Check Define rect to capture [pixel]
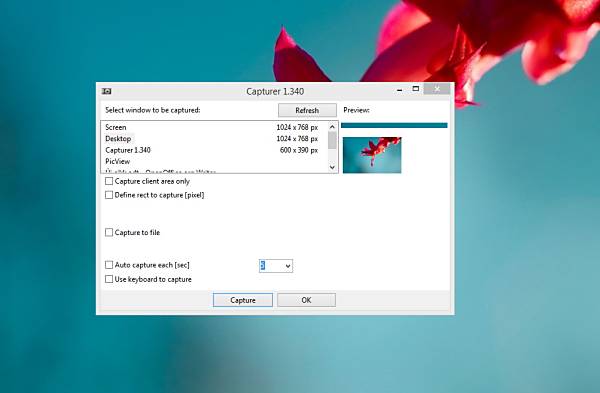Screen dimensions: 600x393 [x=109, y=195]
